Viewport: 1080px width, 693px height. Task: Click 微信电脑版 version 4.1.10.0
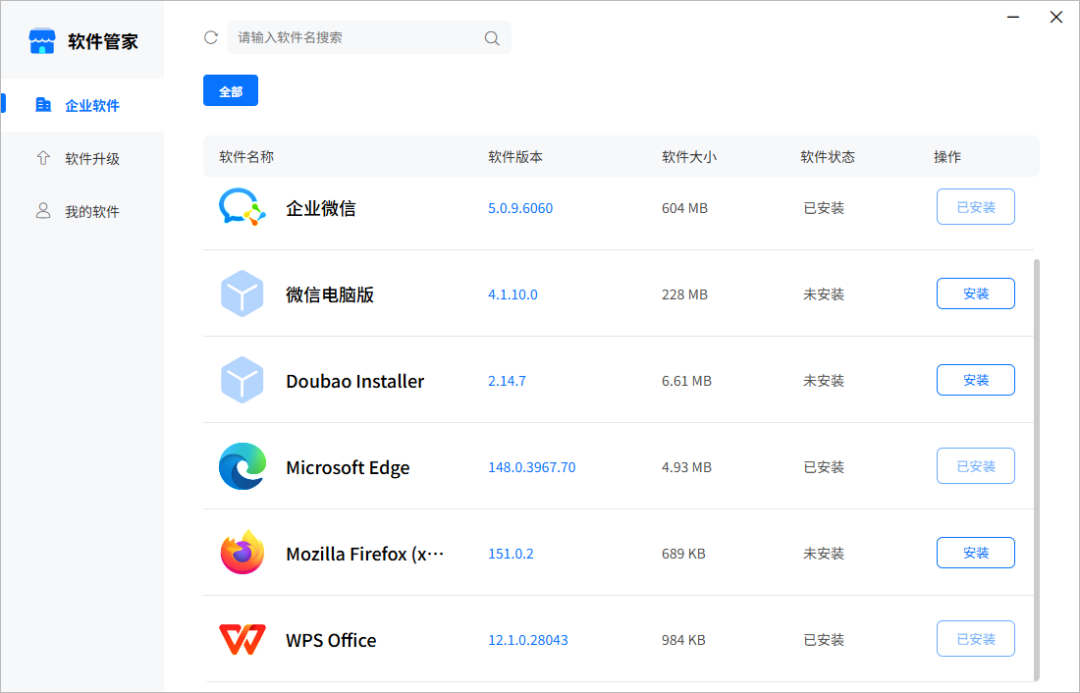point(512,294)
